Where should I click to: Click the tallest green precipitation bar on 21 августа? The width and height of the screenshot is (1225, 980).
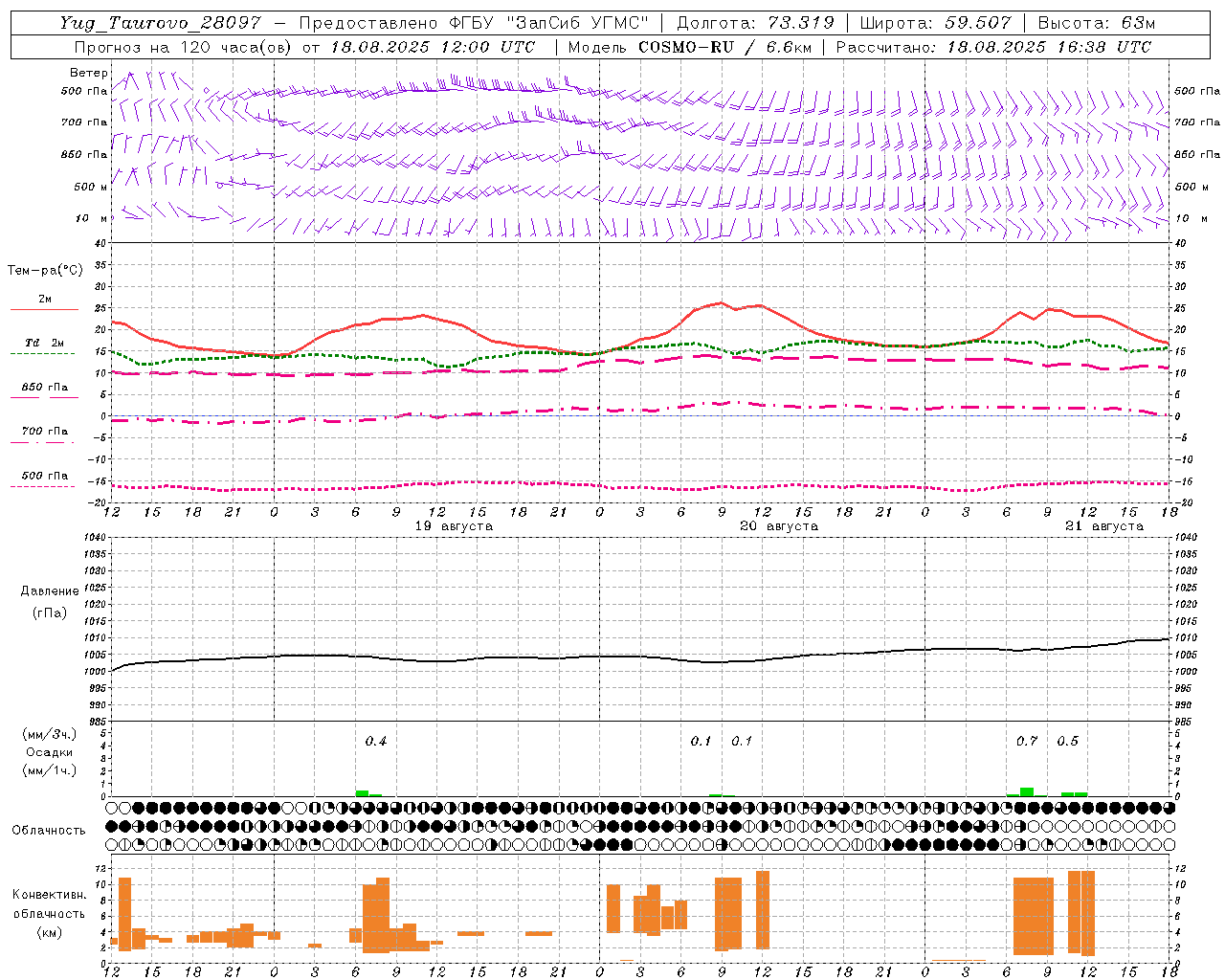click(1027, 791)
